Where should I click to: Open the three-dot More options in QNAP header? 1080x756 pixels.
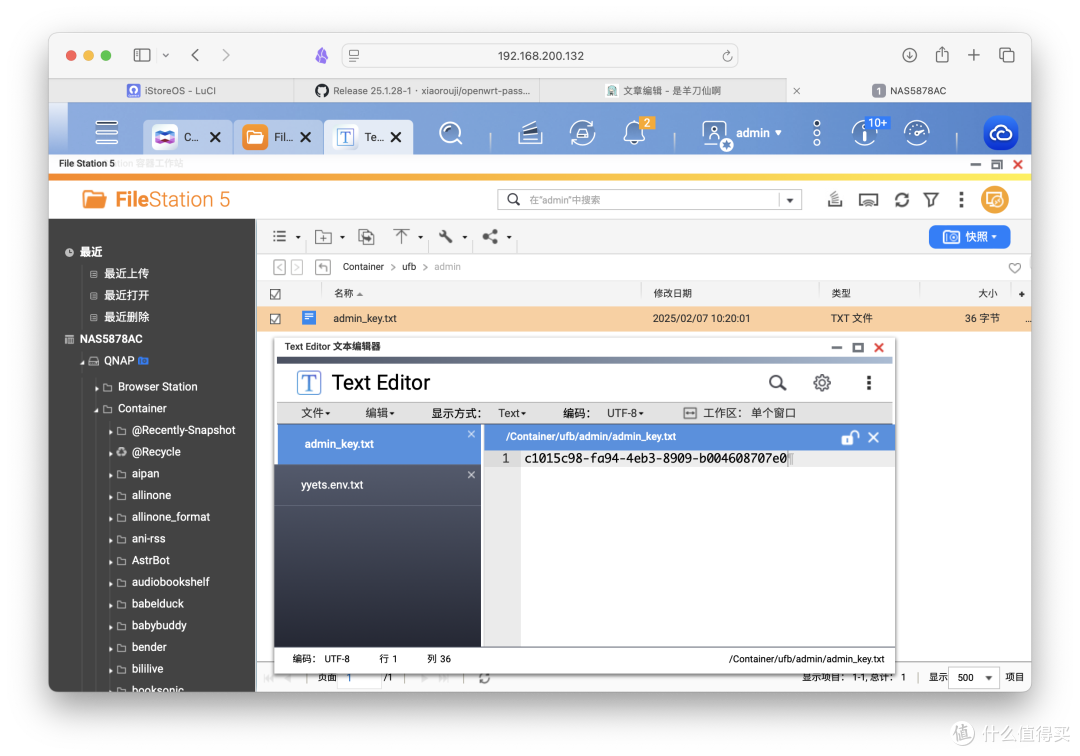point(817,132)
